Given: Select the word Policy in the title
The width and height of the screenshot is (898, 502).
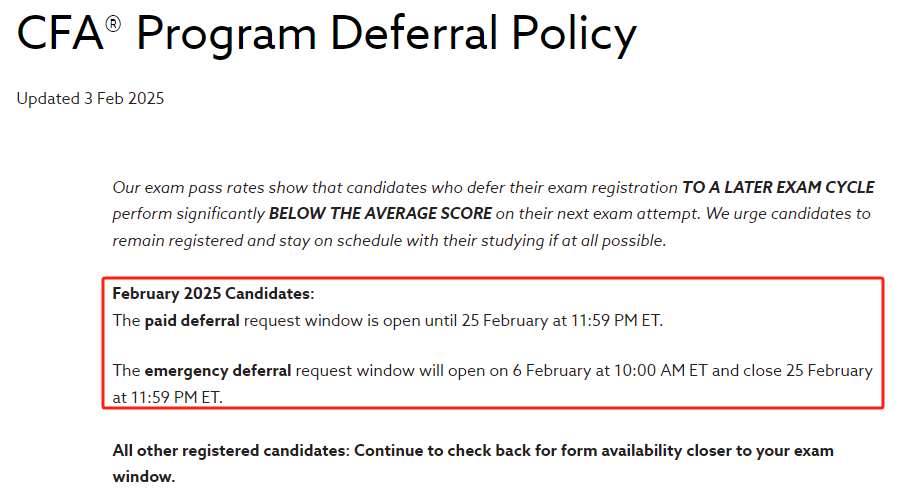Looking at the screenshot, I should [574, 34].
